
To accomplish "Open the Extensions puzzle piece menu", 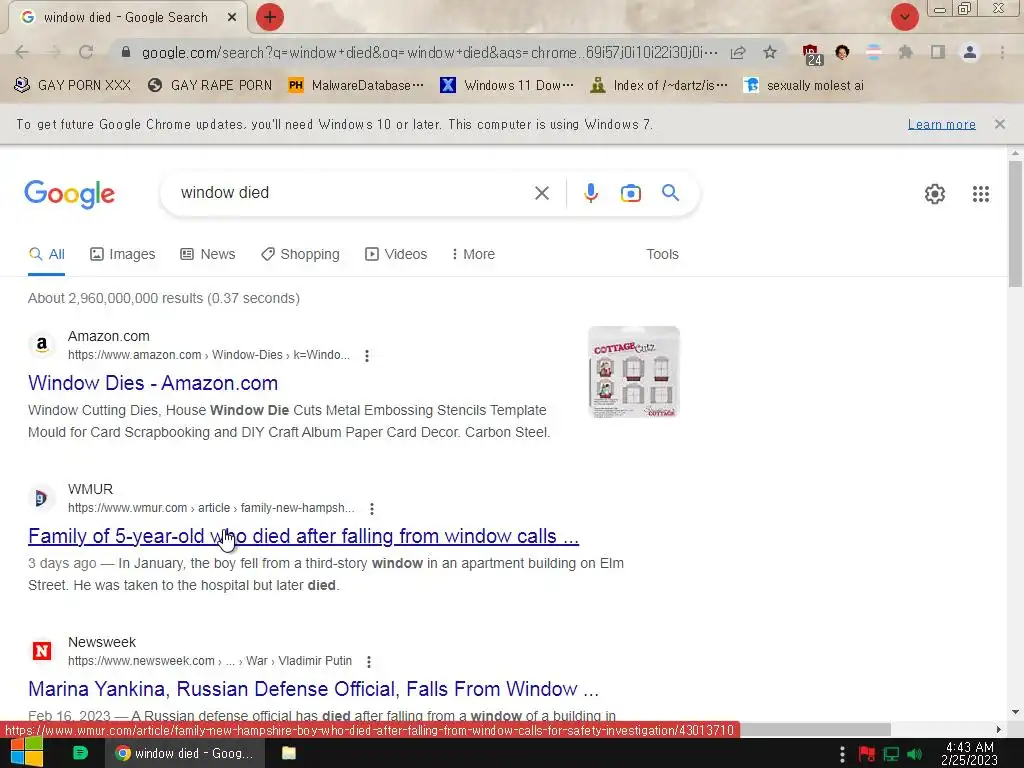I will pos(905,52).
